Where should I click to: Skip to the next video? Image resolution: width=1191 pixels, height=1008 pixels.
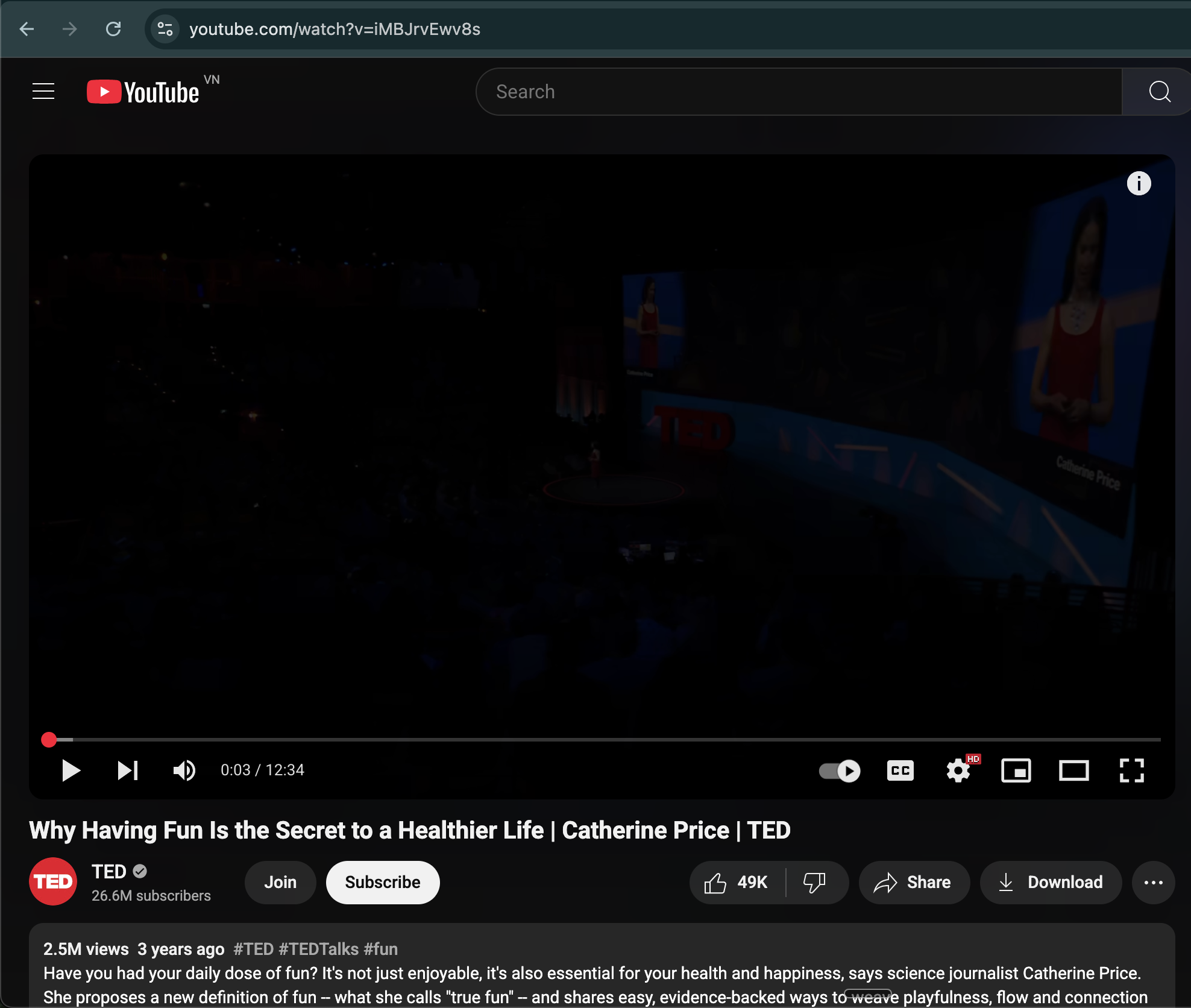[x=127, y=770]
